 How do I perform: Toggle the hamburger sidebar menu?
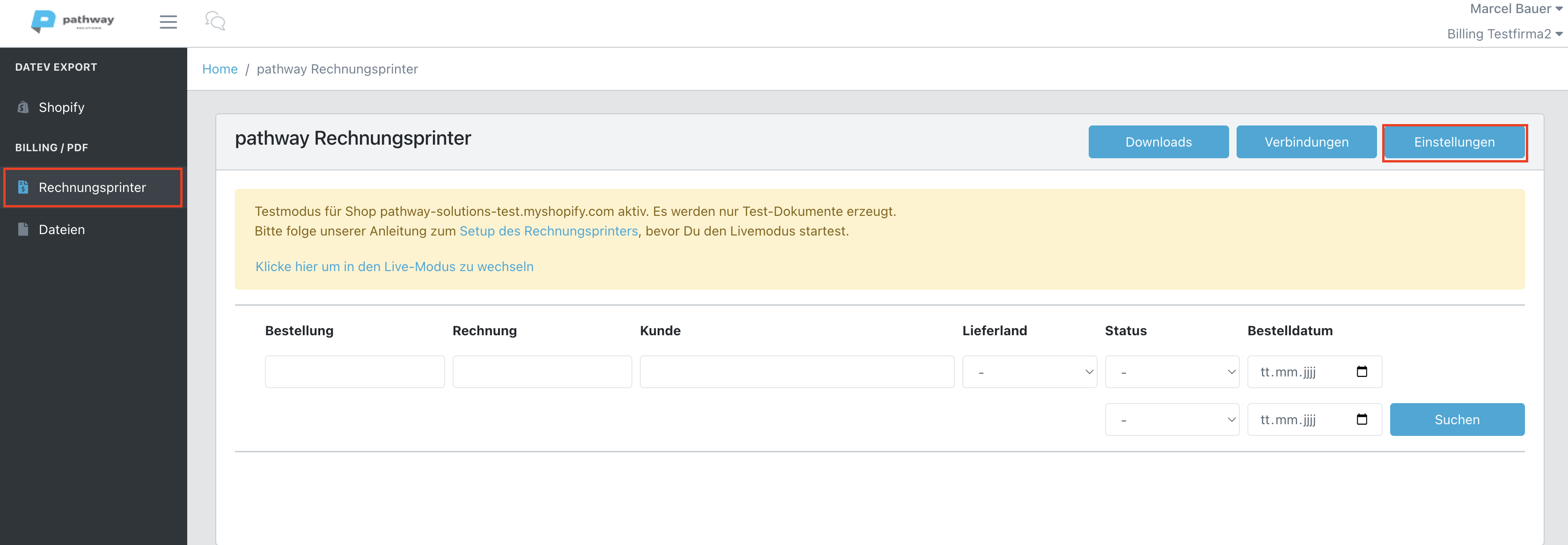click(x=169, y=22)
